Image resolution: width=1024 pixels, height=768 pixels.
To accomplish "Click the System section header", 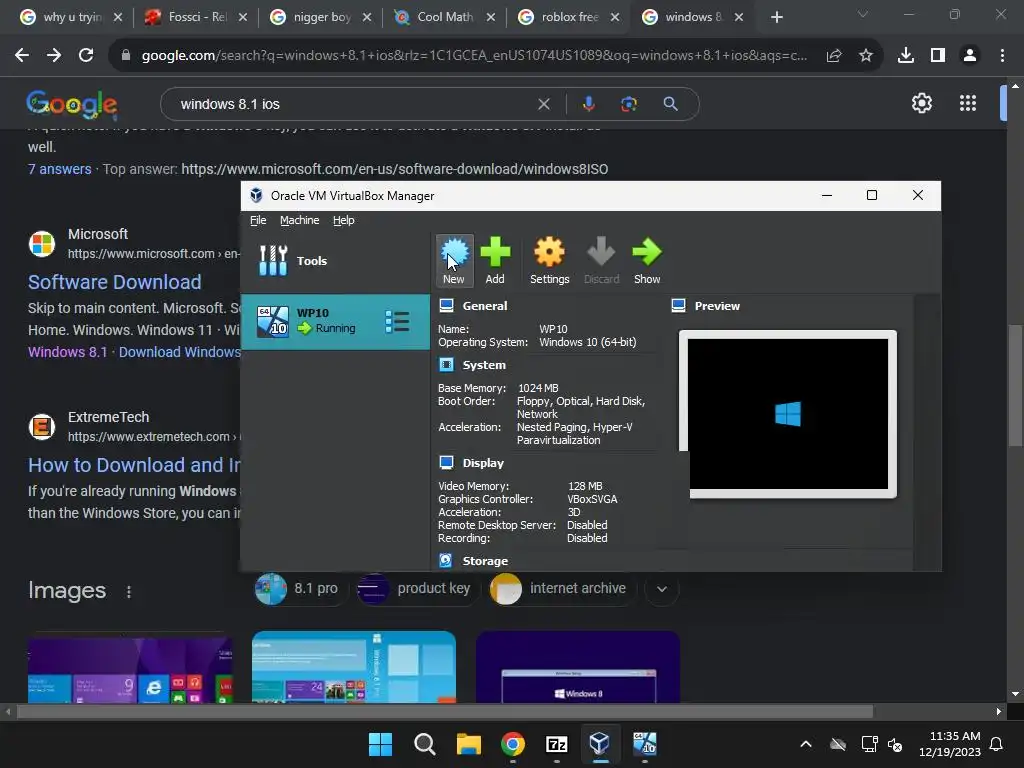I will (484, 365).
